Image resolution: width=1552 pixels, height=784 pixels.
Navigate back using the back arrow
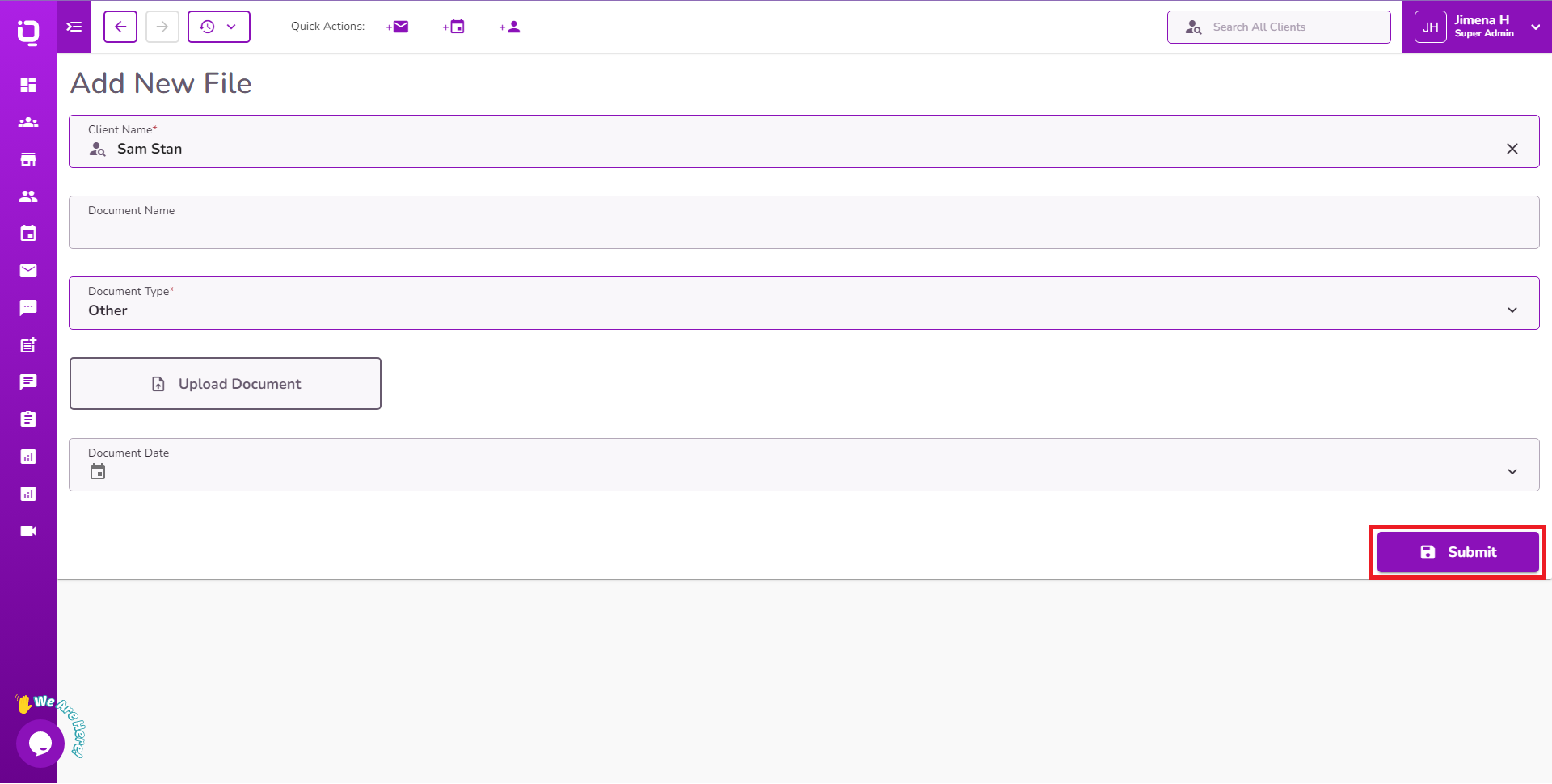tap(120, 26)
